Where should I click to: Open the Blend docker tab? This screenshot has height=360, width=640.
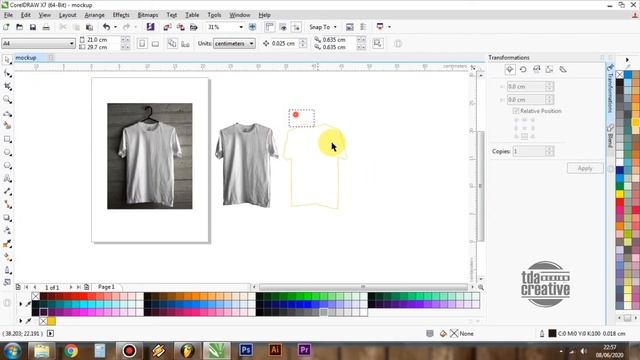pyautogui.click(x=610, y=136)
